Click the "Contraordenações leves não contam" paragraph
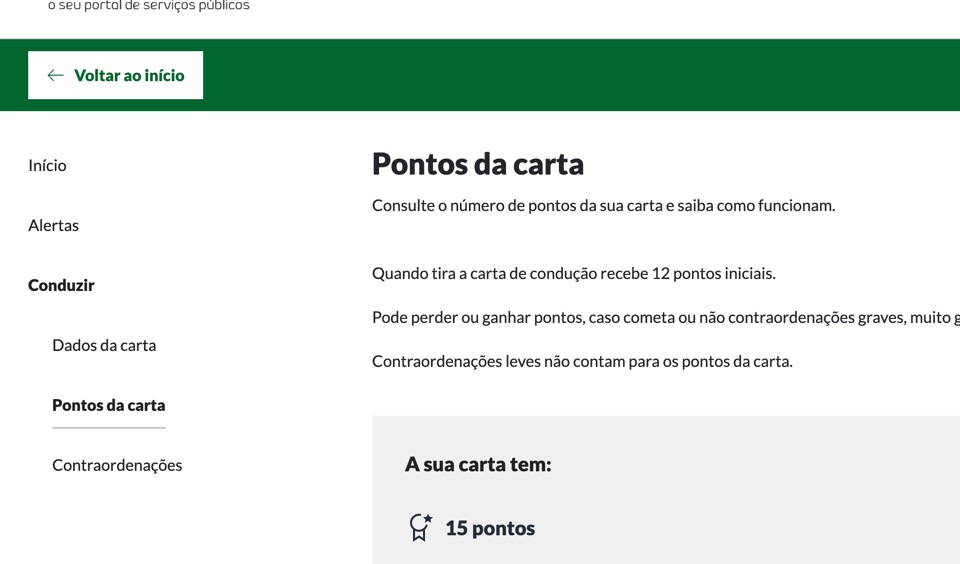Viewport: 960px width, 564px height. tap(582, 362)
